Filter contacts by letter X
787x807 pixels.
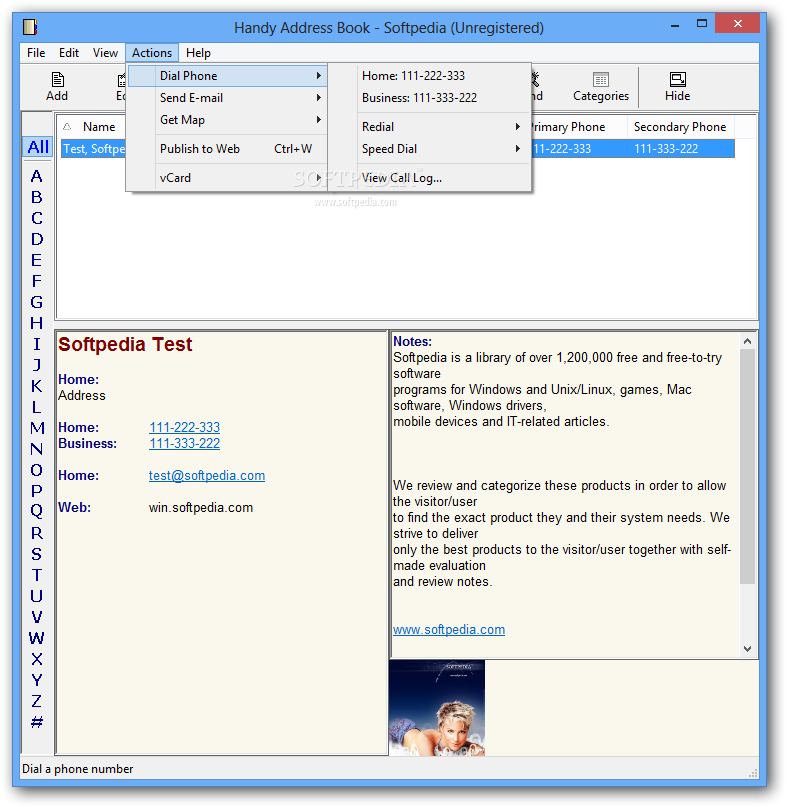[x=36, y=659]
